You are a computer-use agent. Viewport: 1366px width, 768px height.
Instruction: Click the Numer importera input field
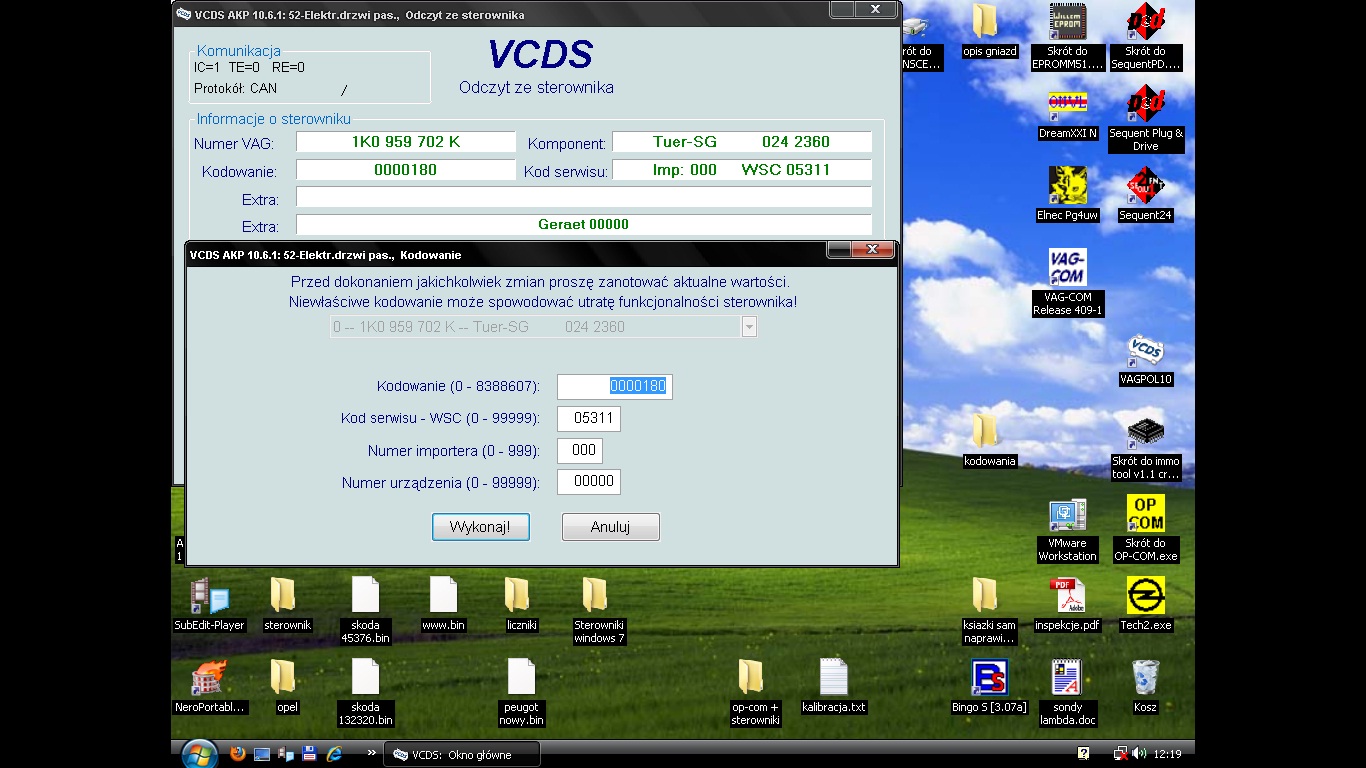click(x=580, y=450)
